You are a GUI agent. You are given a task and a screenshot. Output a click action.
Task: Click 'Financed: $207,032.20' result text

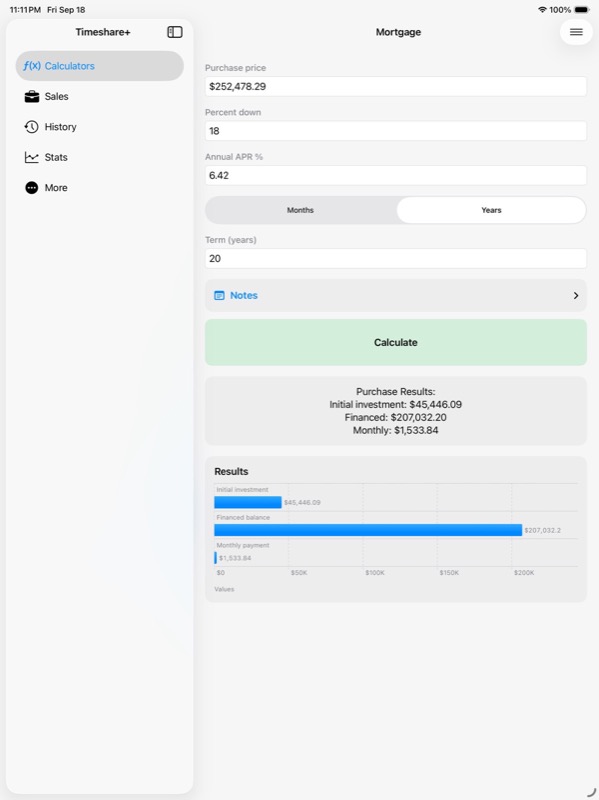pyautogui.click(x=395, y=417)
